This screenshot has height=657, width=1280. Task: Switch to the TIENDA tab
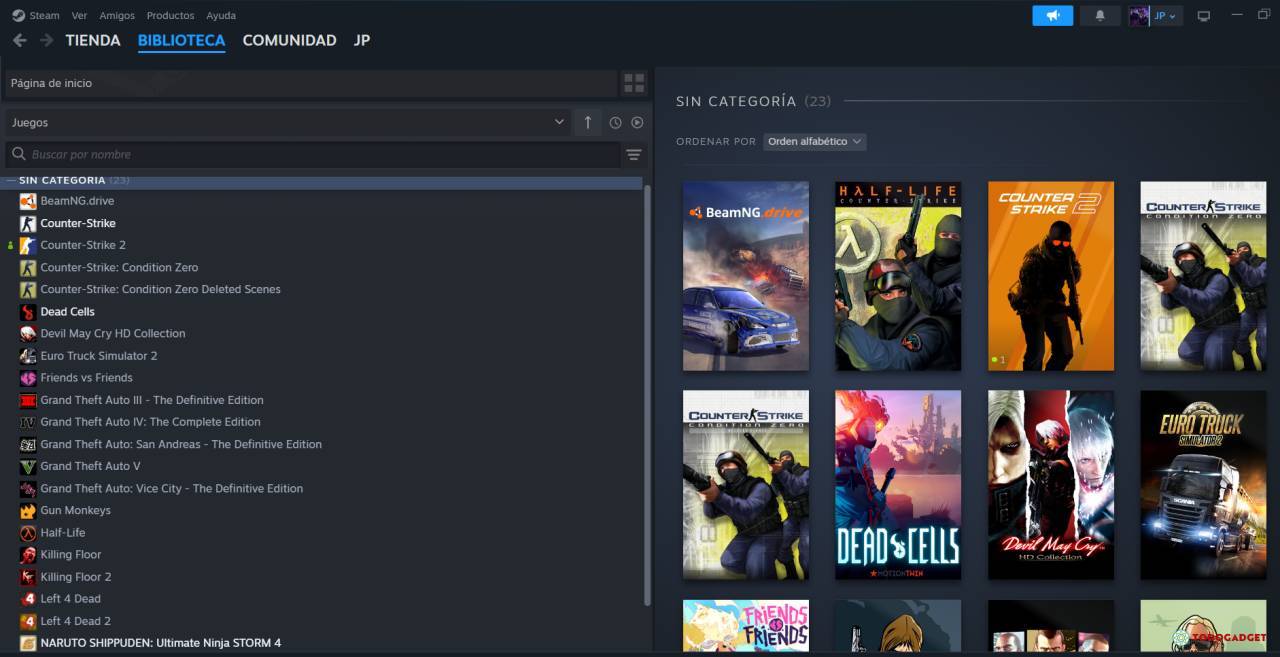93,40
